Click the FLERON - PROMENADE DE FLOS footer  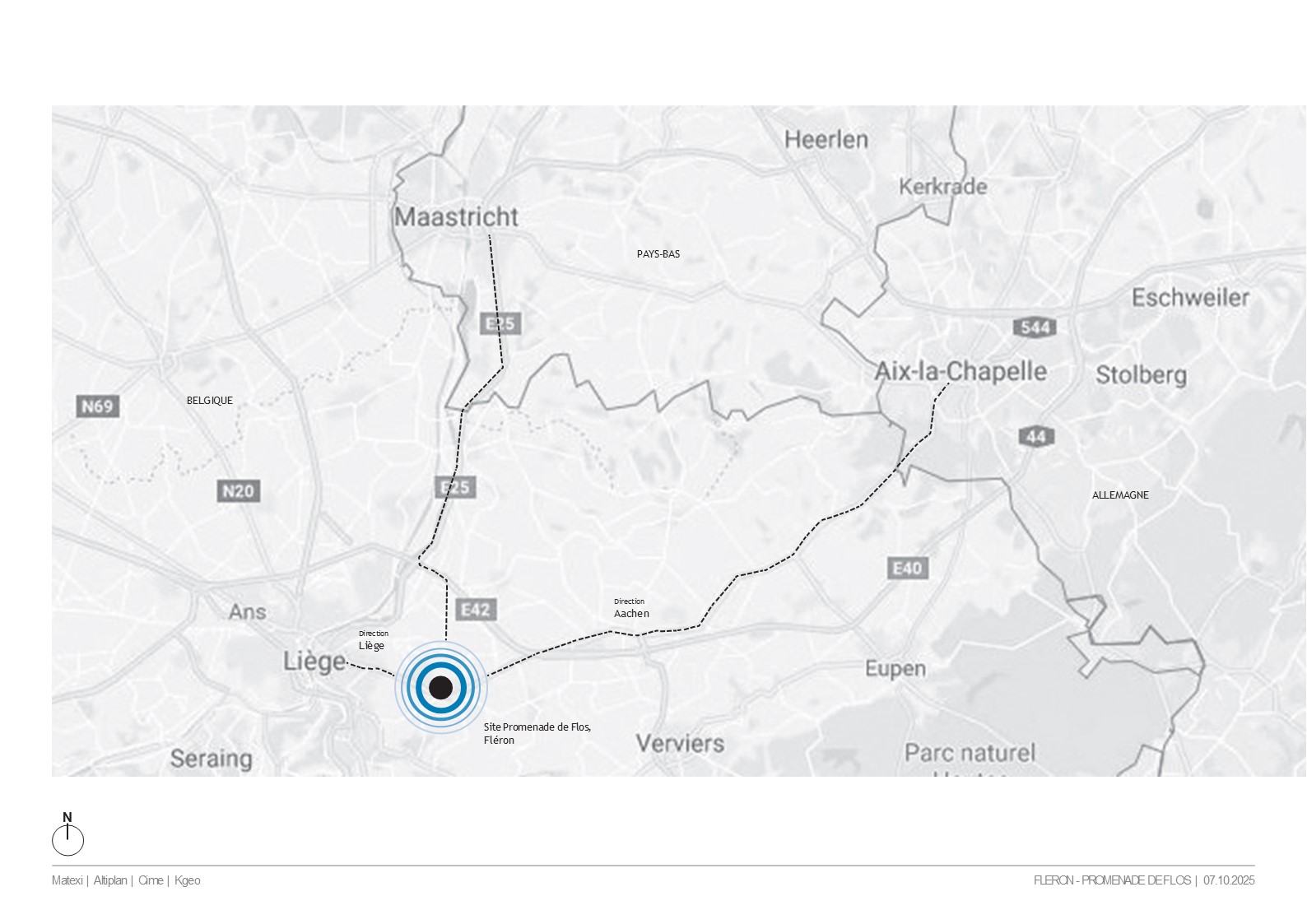(1112, 880)
